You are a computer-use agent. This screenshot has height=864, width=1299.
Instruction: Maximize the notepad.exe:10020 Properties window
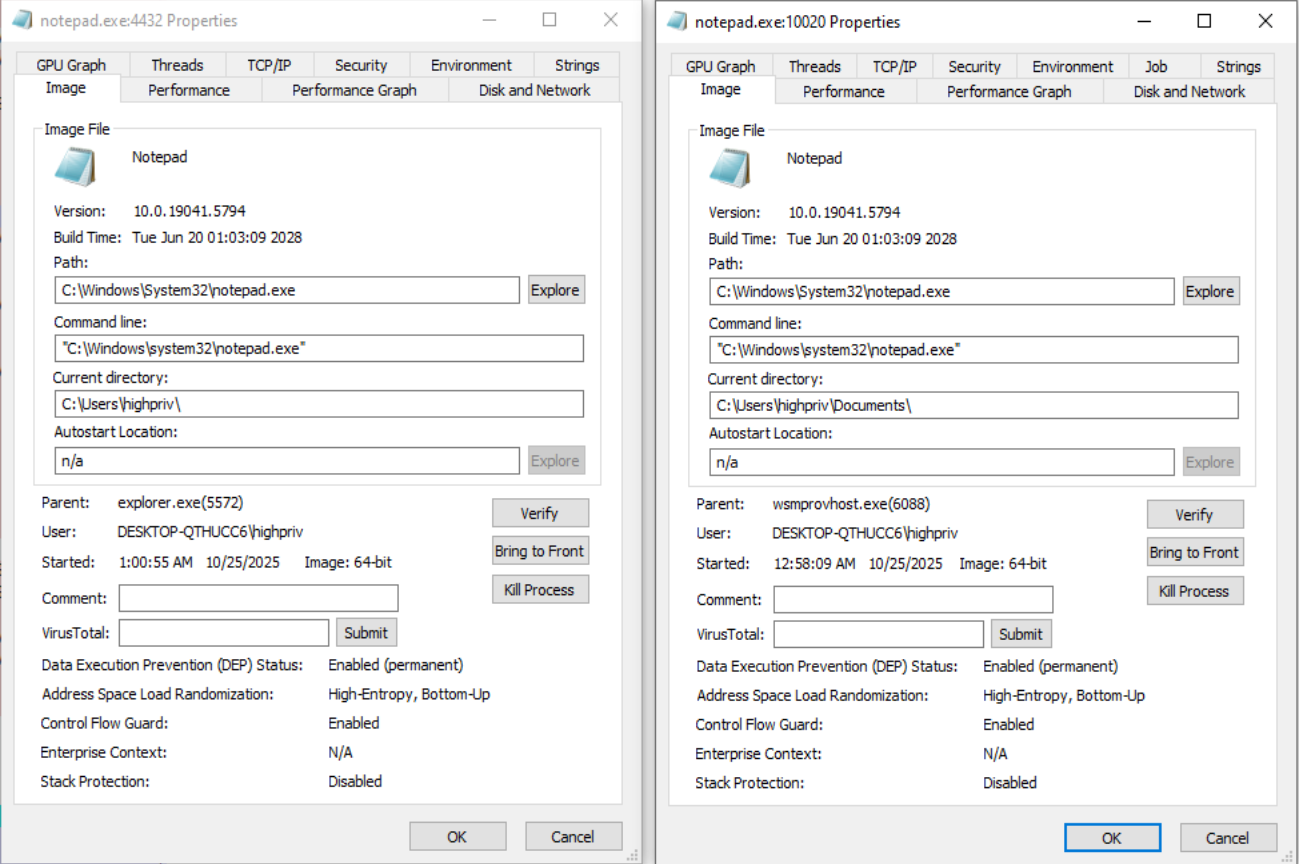tap(1204, 21)
